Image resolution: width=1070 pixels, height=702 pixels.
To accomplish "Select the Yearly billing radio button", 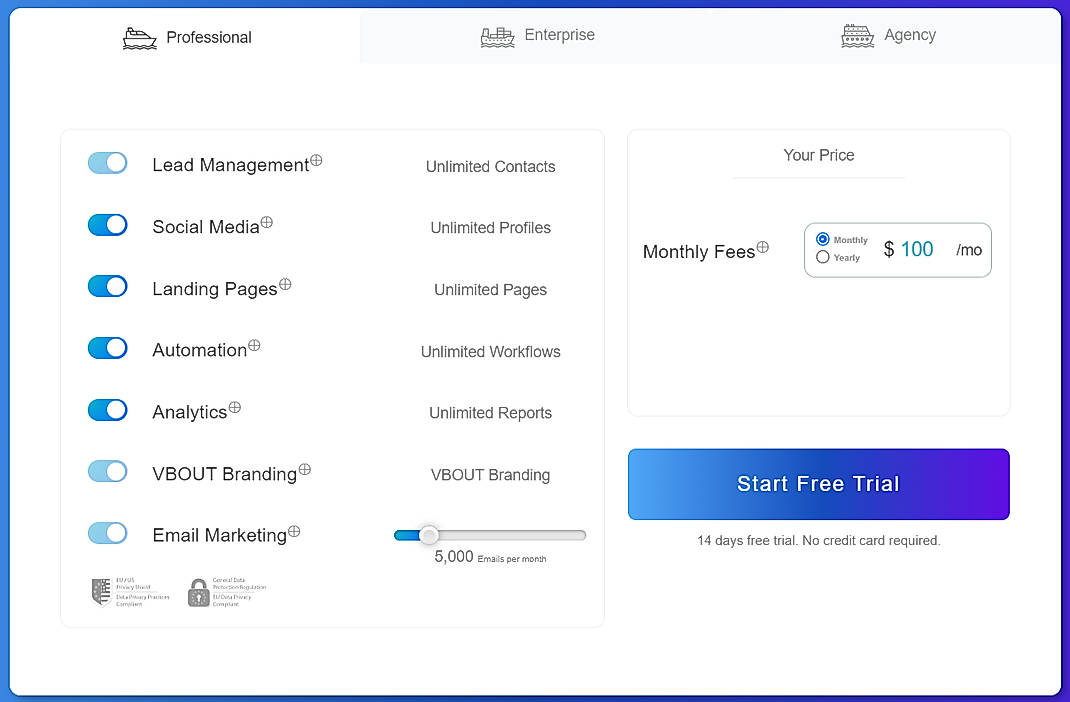I will point(823,257).
